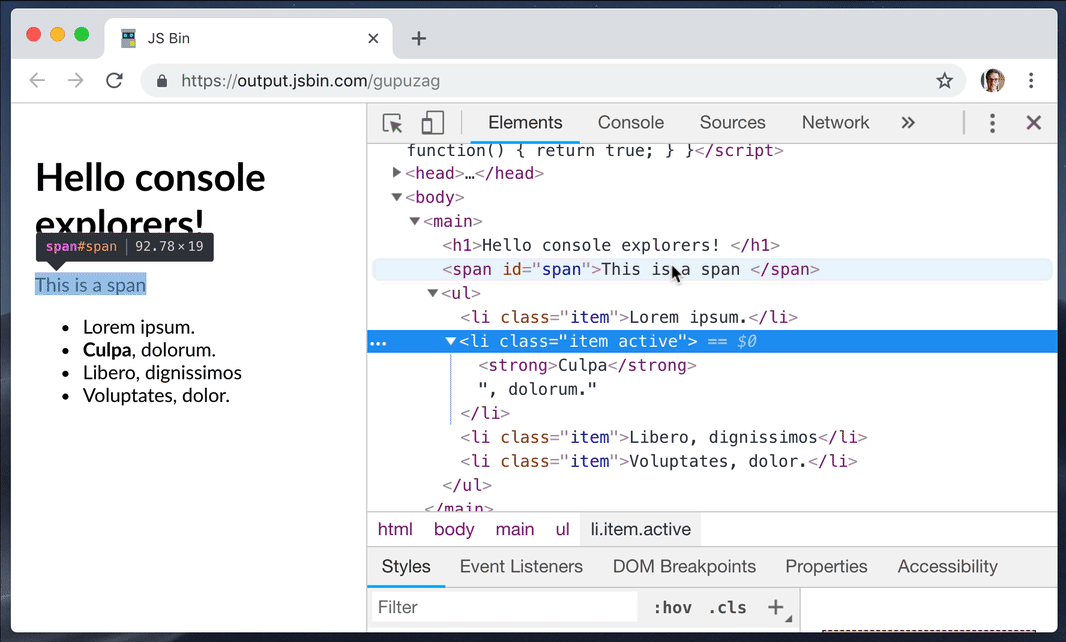Viewport: 1066px width, 642px height.
Task: Open Chrome three-dot menu
Action: [1031, 80]
